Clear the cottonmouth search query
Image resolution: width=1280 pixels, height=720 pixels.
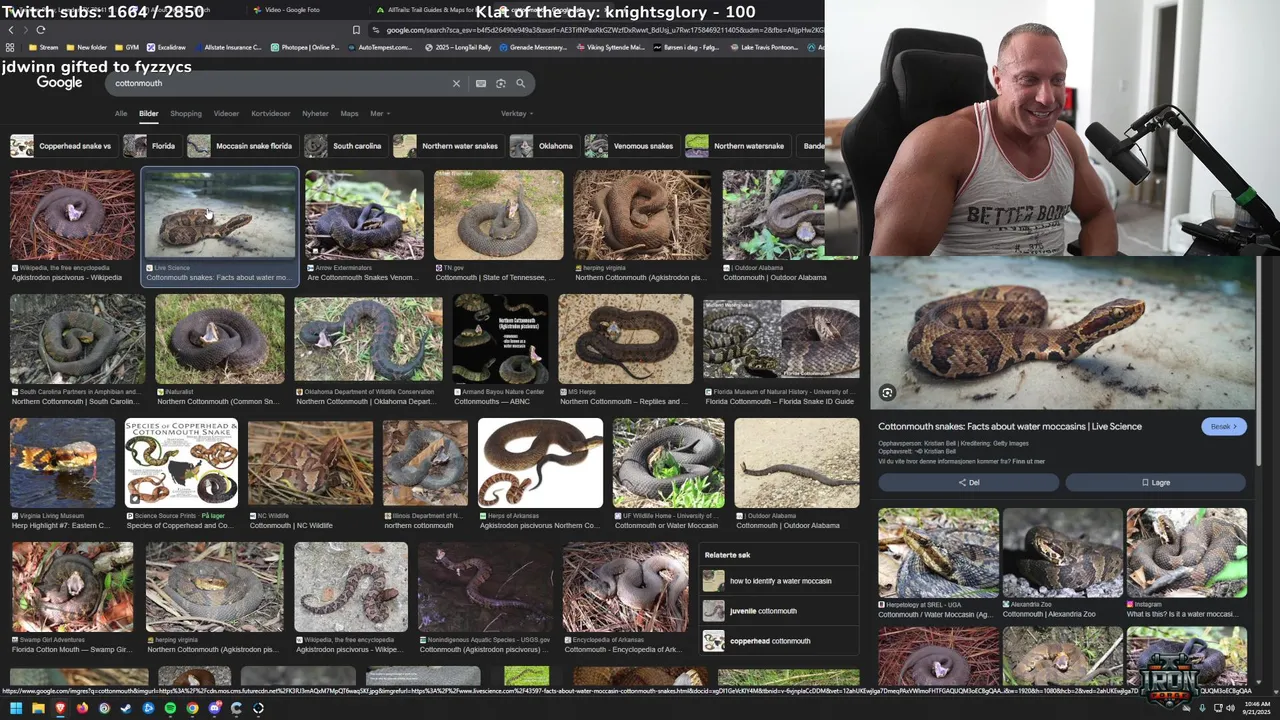click(456, 83)
